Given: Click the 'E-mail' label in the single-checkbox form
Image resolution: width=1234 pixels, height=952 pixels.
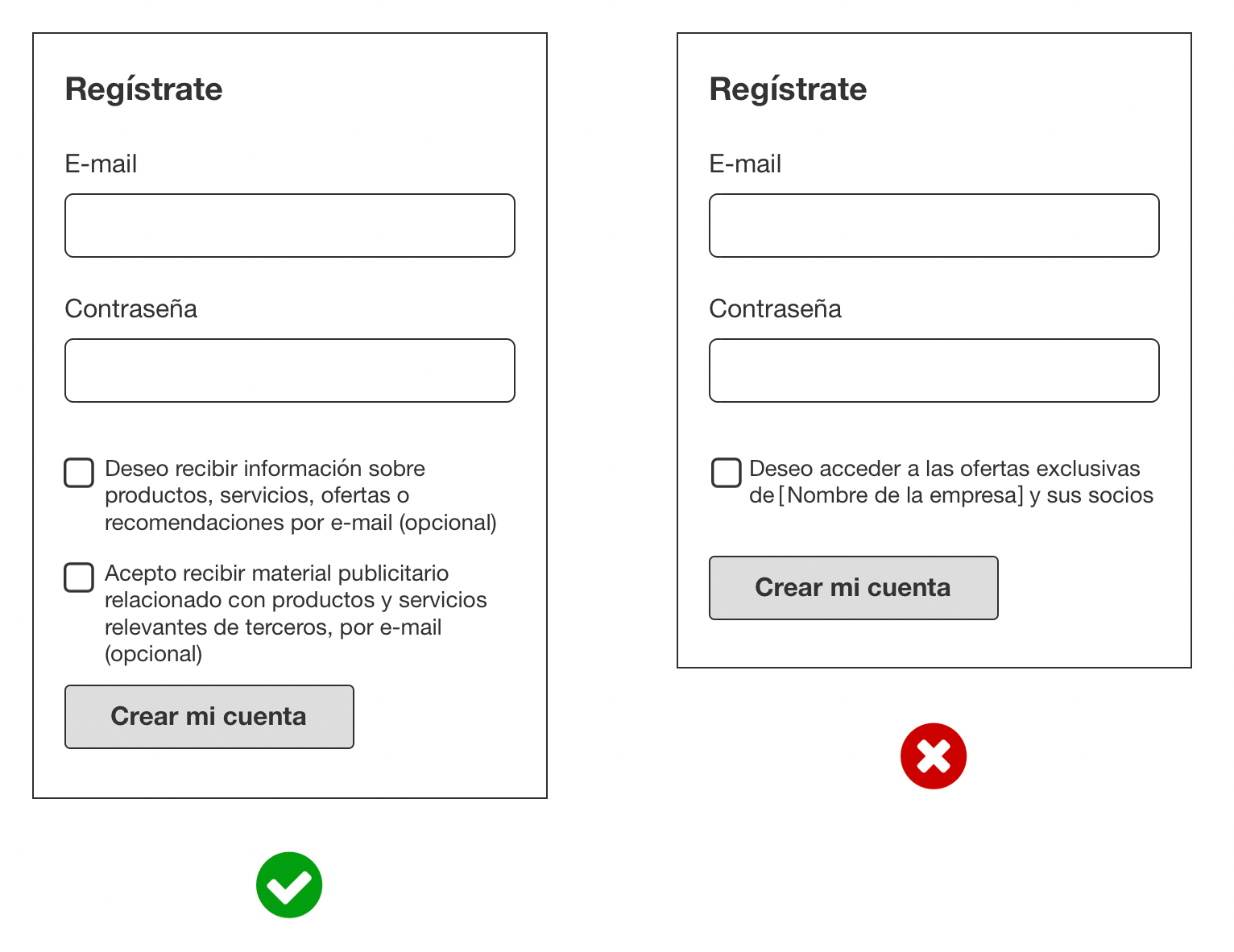Looking at the screenshot, I should pos(745,163).
